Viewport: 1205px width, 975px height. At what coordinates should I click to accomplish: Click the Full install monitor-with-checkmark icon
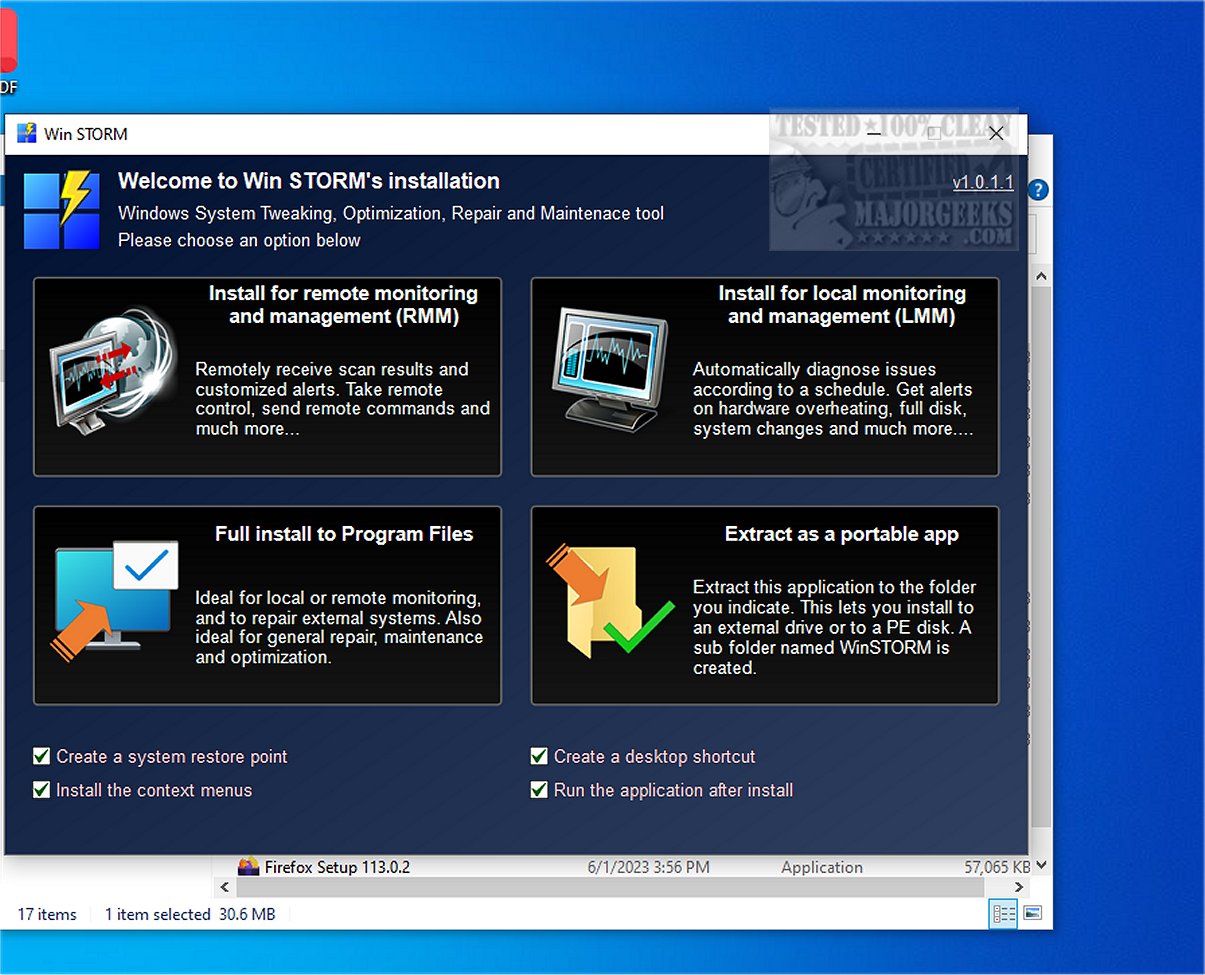tap(115, 600)
